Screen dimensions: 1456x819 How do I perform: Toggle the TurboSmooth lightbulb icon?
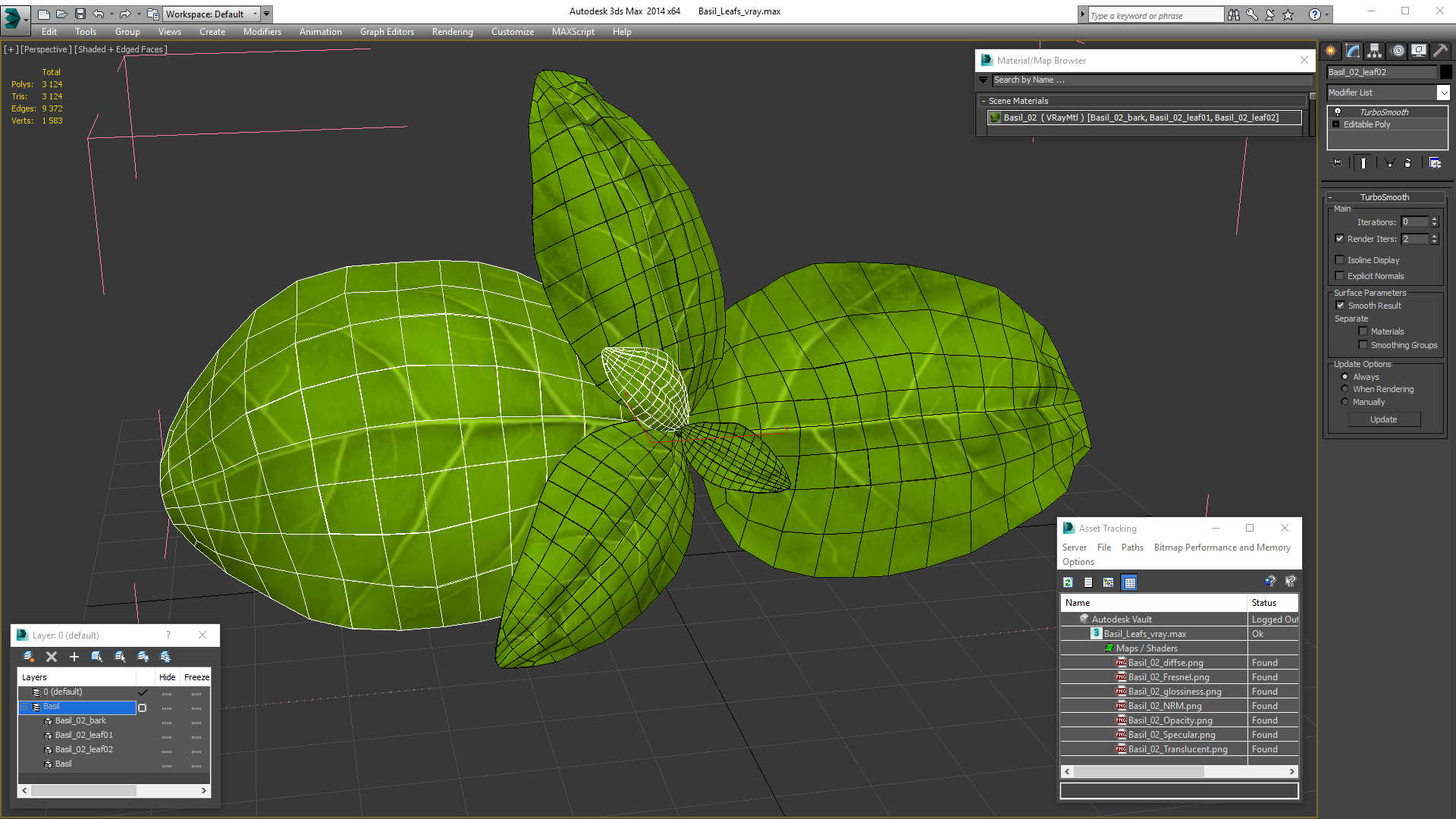coord(1337,112)
